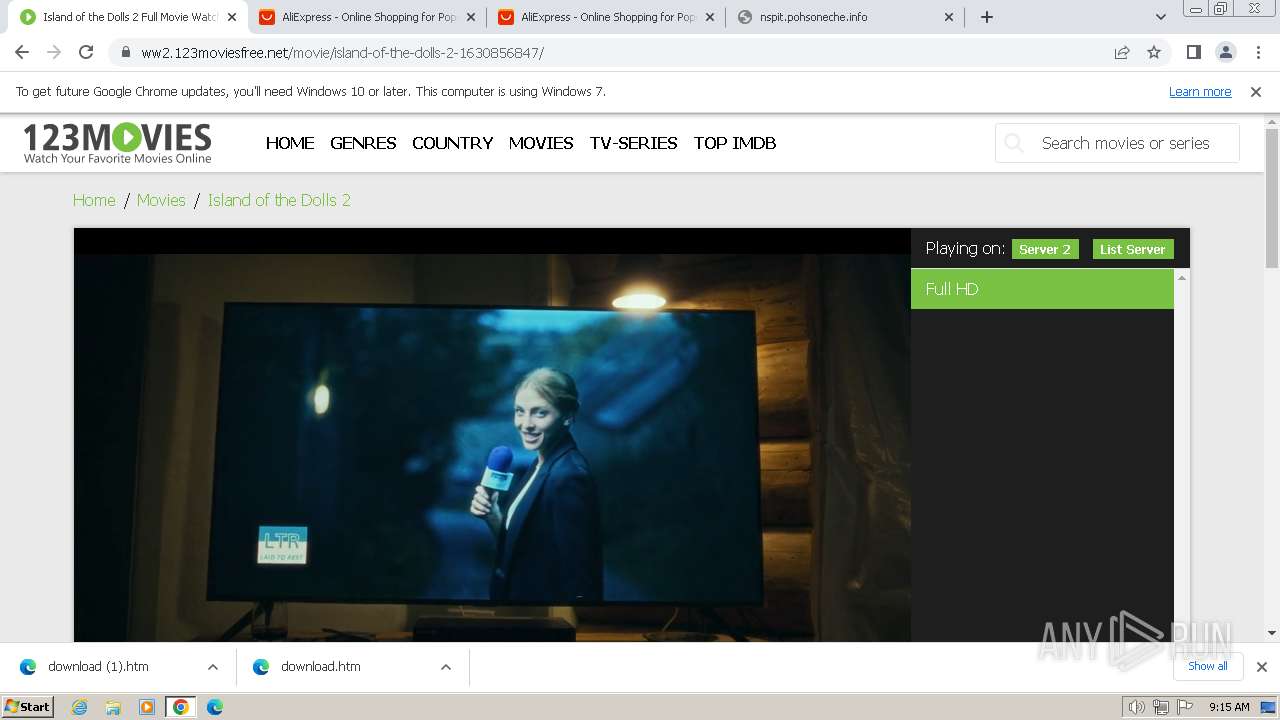Open the Chrome profile avatar
Screen dimensions: 1280x720
[1225, 52]
